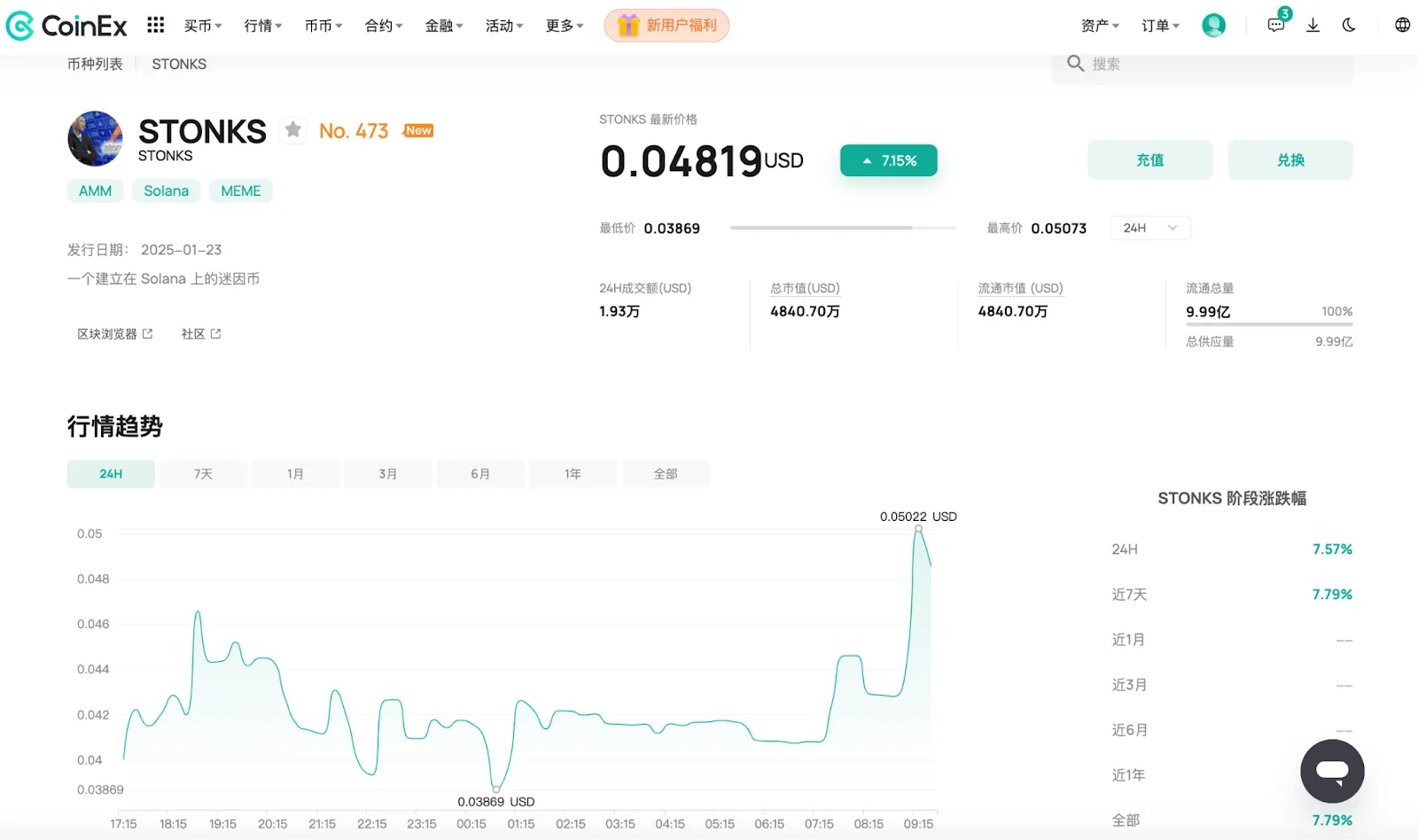Viewport: 1418px width, 840px height.
Task: Expand the 资产 menu
Action: point(1101,26)
